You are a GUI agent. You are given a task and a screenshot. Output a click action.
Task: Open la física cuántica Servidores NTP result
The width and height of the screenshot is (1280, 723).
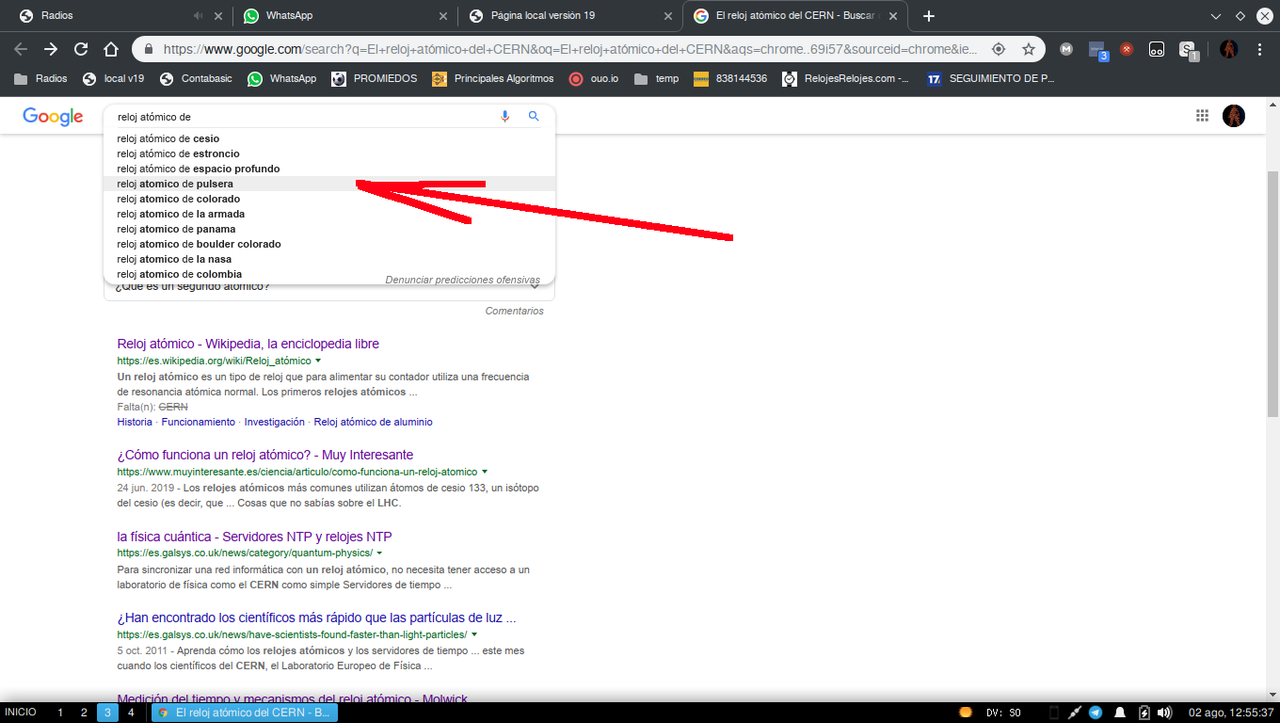(254, 536)
